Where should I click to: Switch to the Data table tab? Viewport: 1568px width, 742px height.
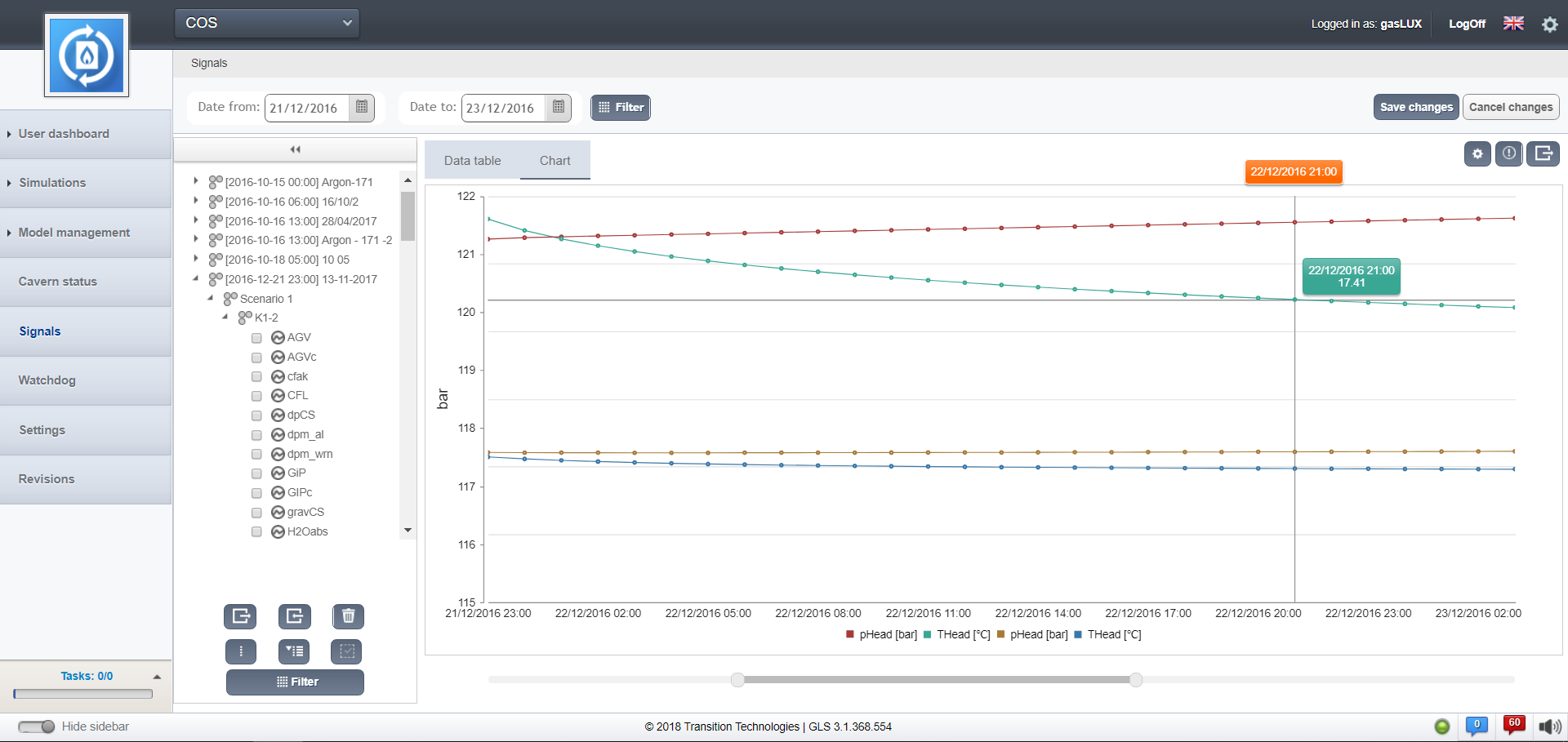[472, 161]
